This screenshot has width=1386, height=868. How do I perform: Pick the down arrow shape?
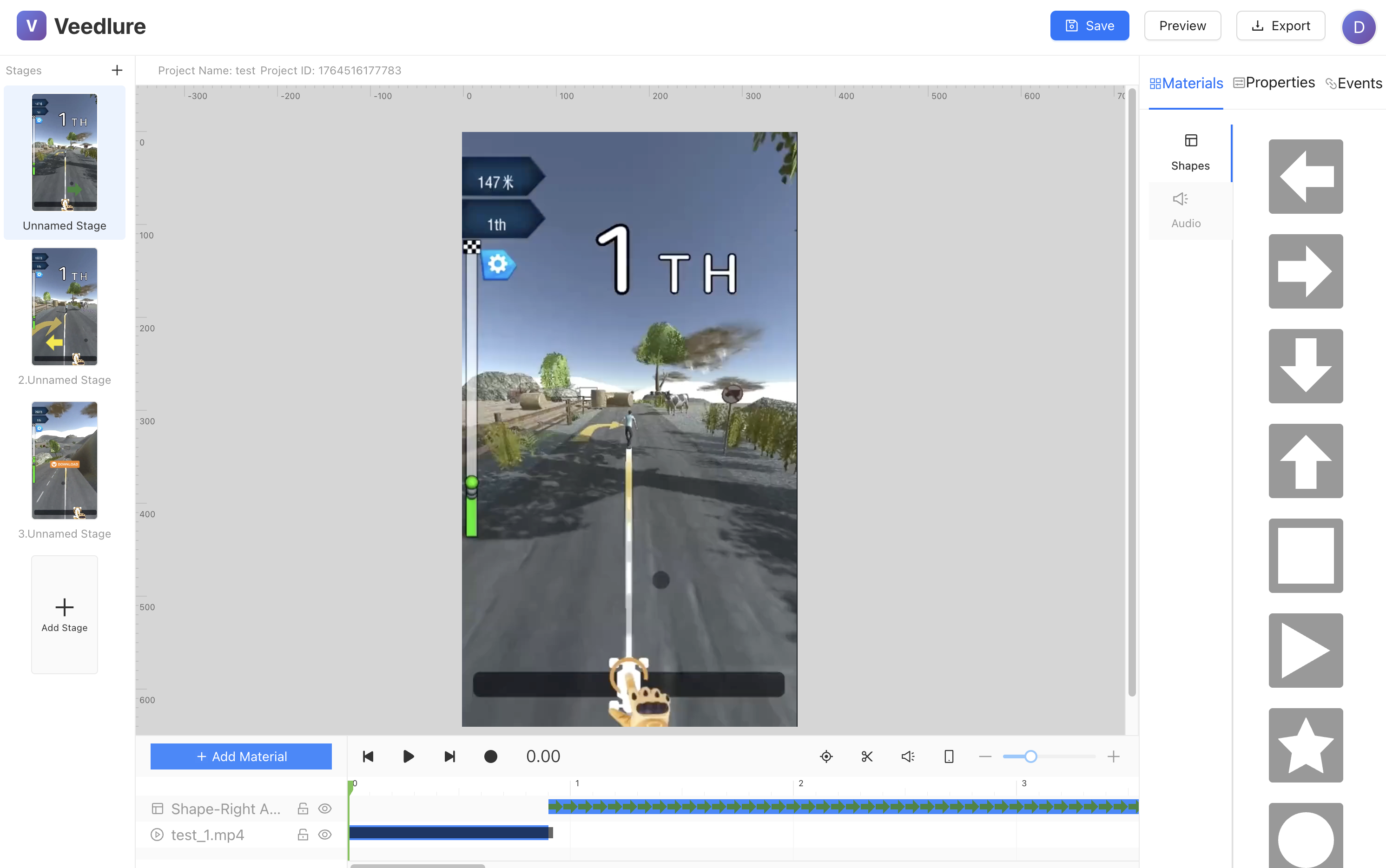coord(1305,366)
